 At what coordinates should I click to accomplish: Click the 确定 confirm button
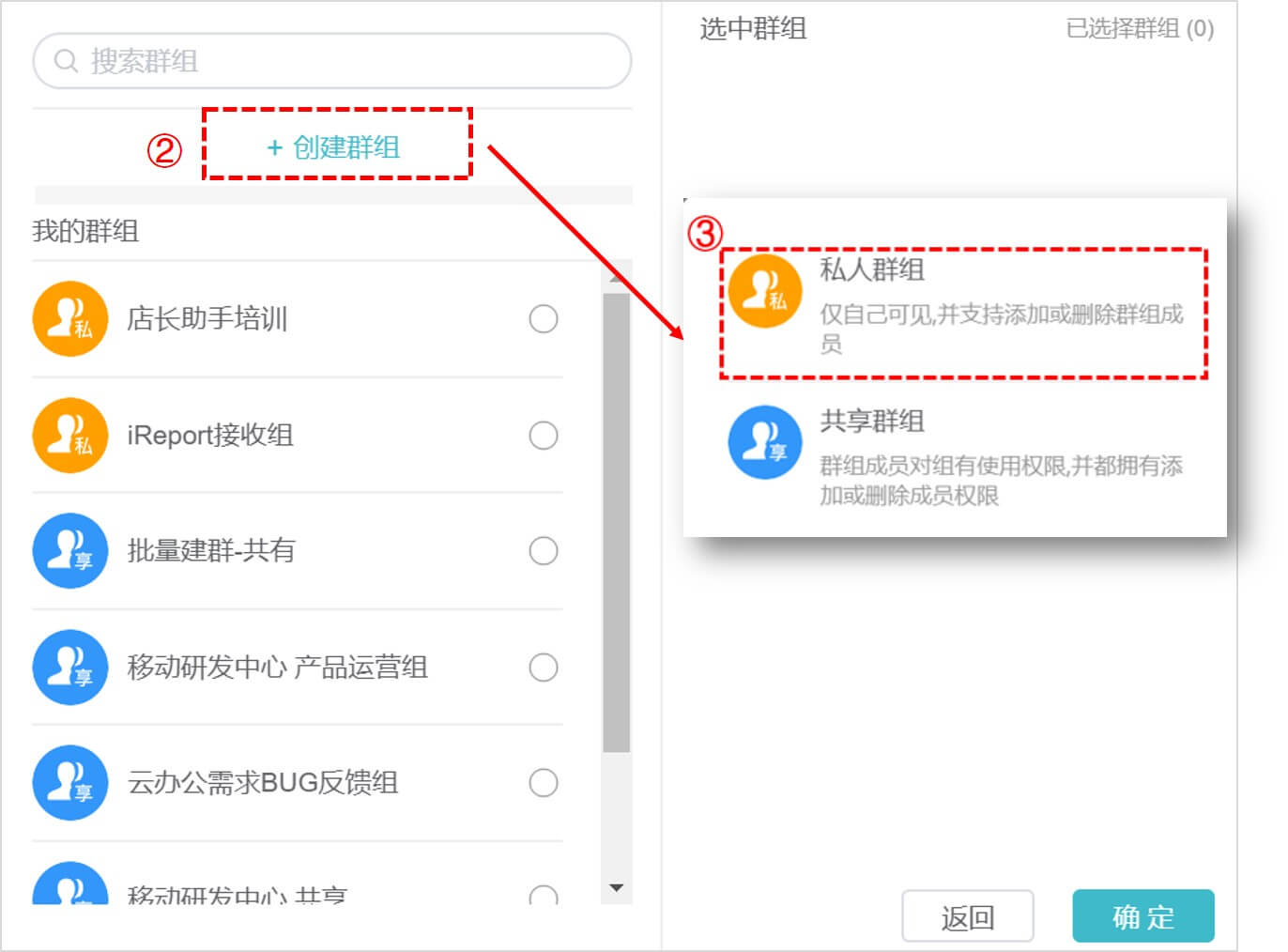pyautogui.click(x=1143, y=916)
